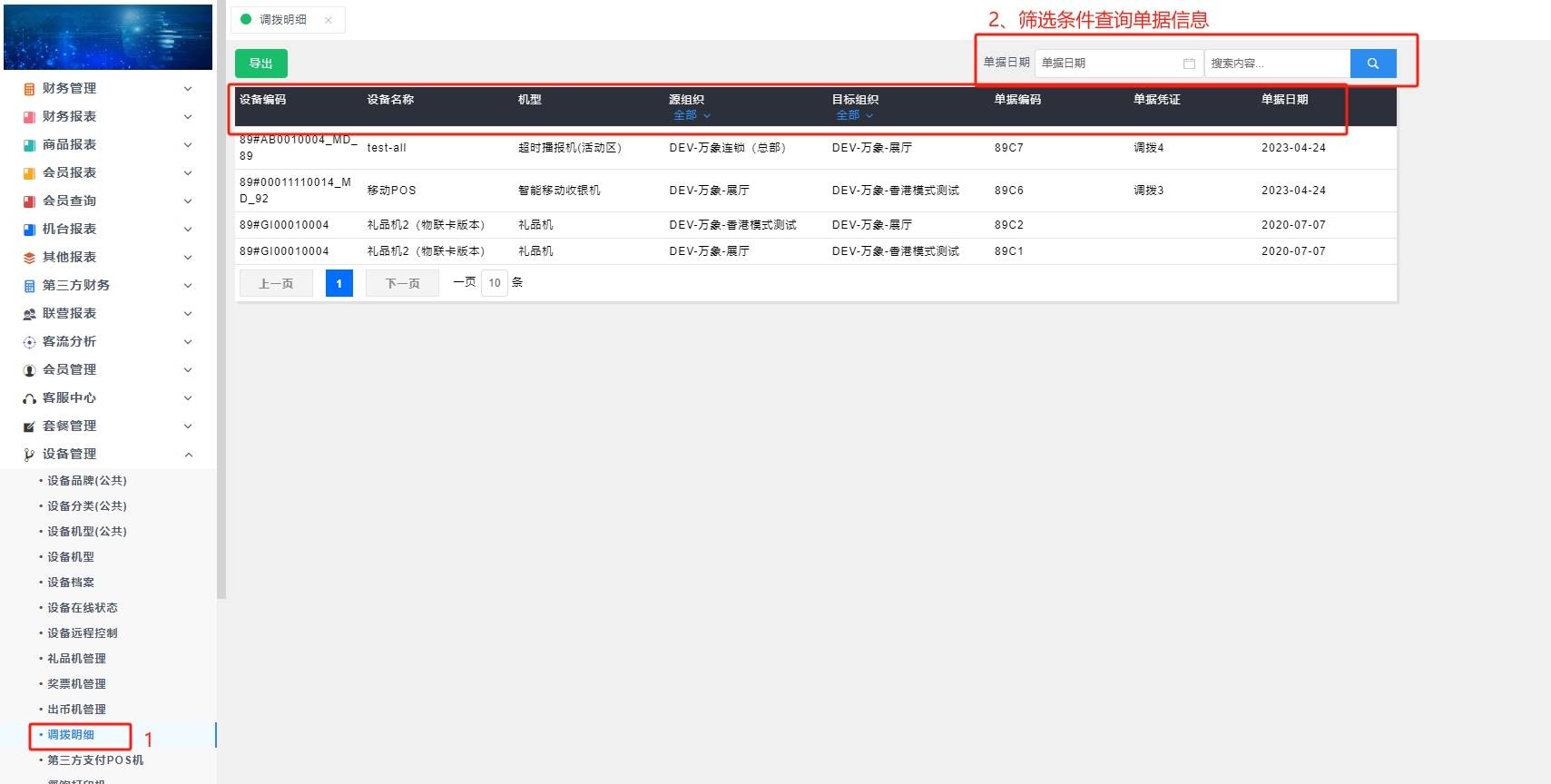Image resolution: width=1551 pixels, height=784 pixels.
Task: Expand the 会员报表 menu chevron
Action: point(188,173)
